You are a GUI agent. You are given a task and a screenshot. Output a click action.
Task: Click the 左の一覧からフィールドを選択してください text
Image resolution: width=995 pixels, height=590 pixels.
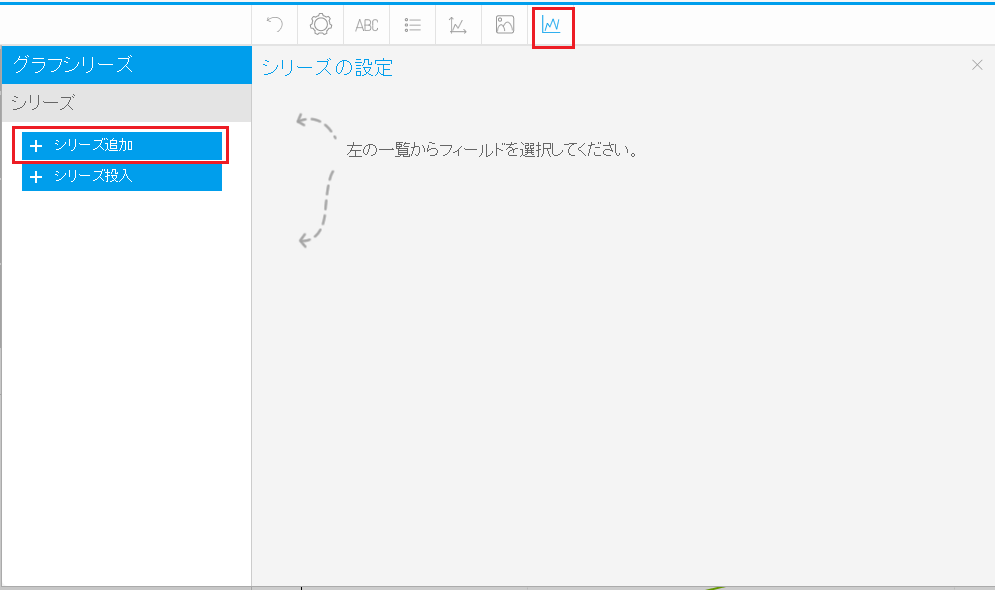coord(492,150)
